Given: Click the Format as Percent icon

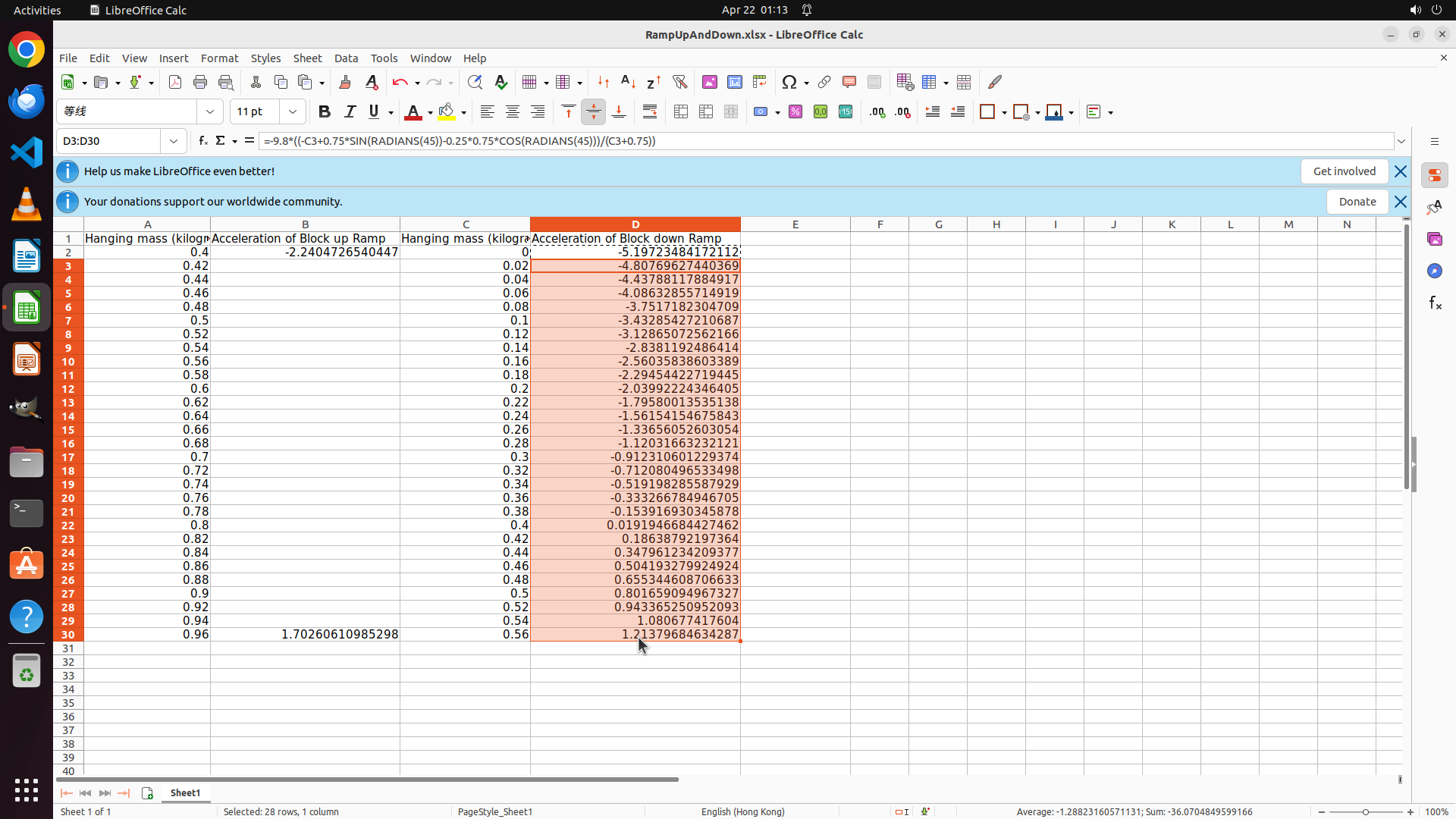Looking at the screenshot, I should [795, 112].
